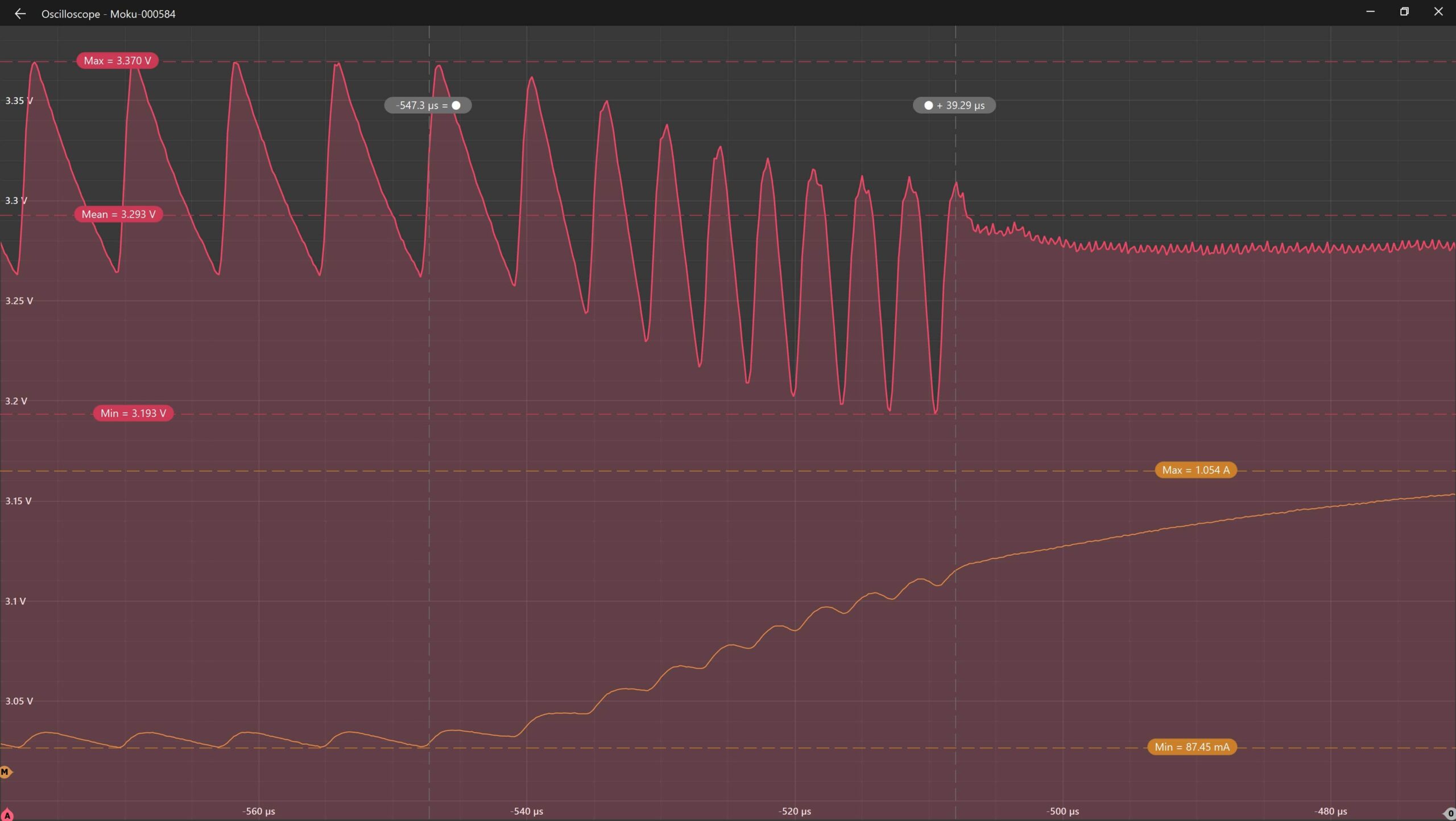
Task: Click the orange Min = 87.45 mA label
Action: 1192,747
